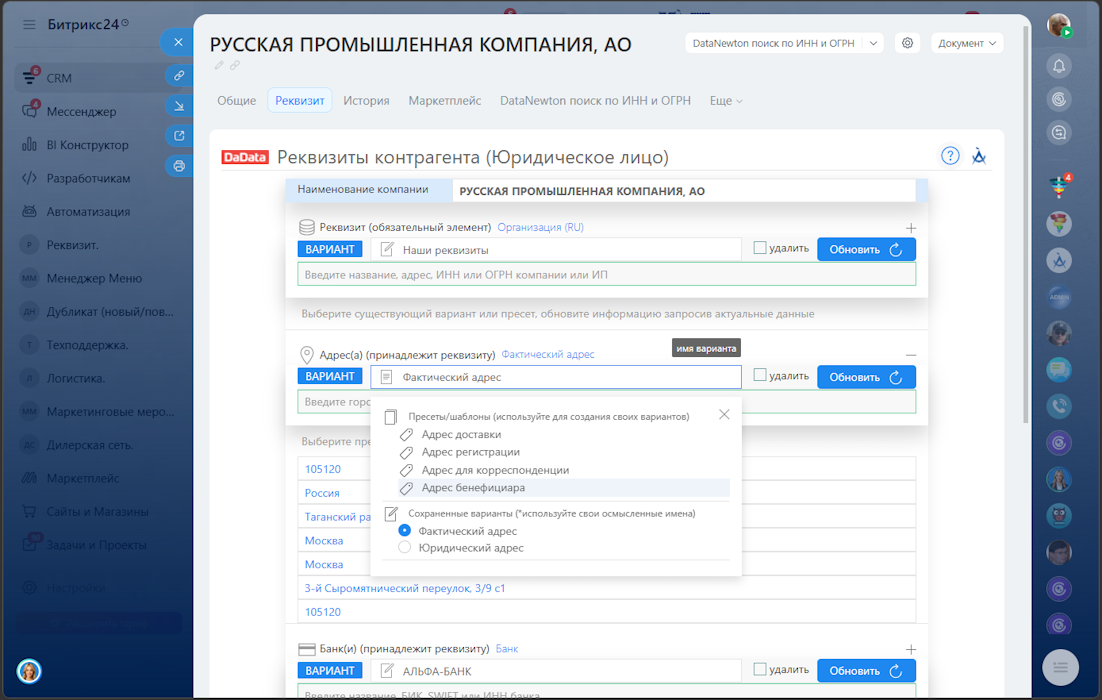Select the Юридический адрес radio option
The height and width of the screenshot is (700, 1102).
click(405, 548)
